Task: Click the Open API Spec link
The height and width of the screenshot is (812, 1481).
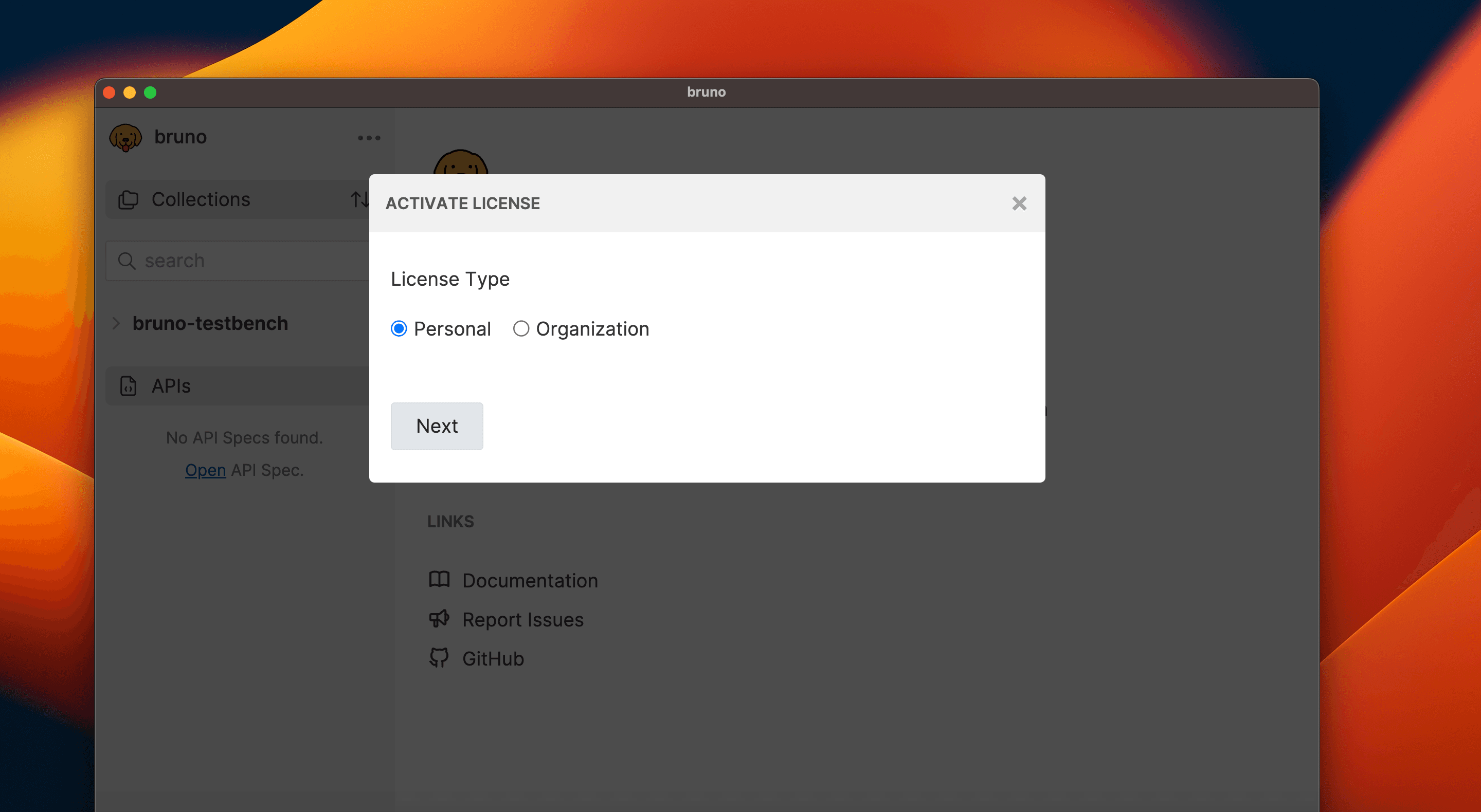Action: [205, 470]
